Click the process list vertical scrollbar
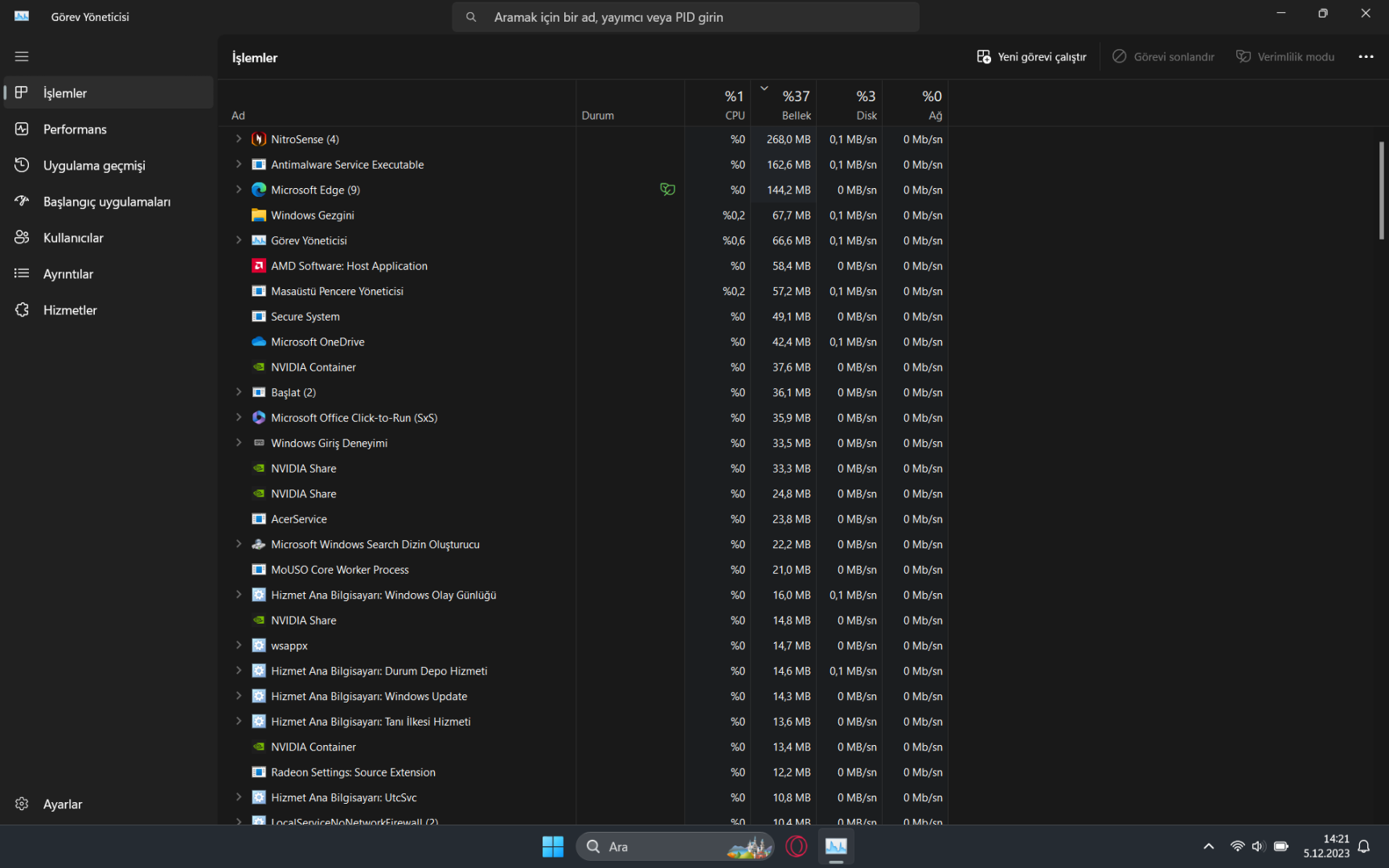Image resolution: width=1389 pixels, height=868 pixels. point(1382,190)
